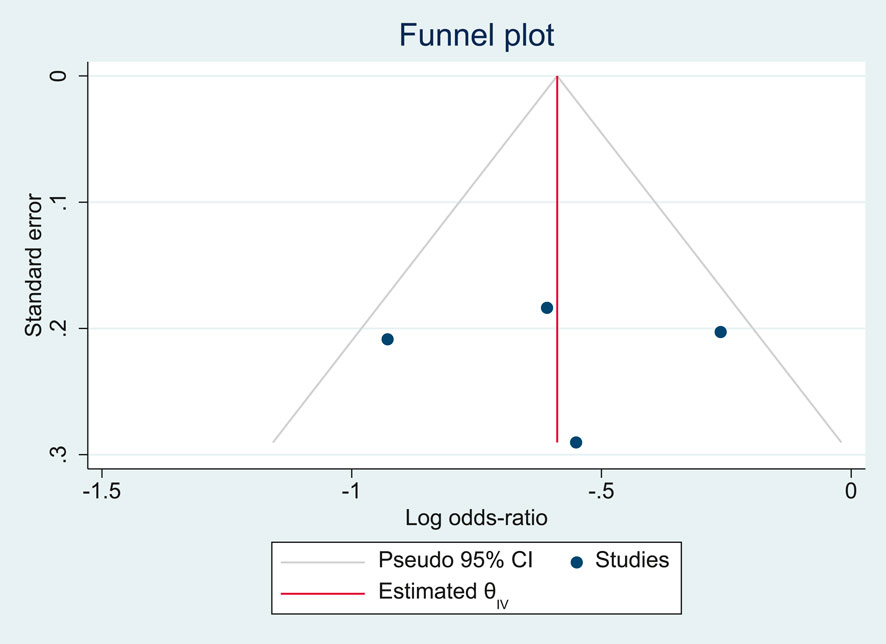Image resolution: width=886 pixels, height=644 pixels.
Task: Select the 'Pseudo 95% CI' legend label
Action: point(455,561)
